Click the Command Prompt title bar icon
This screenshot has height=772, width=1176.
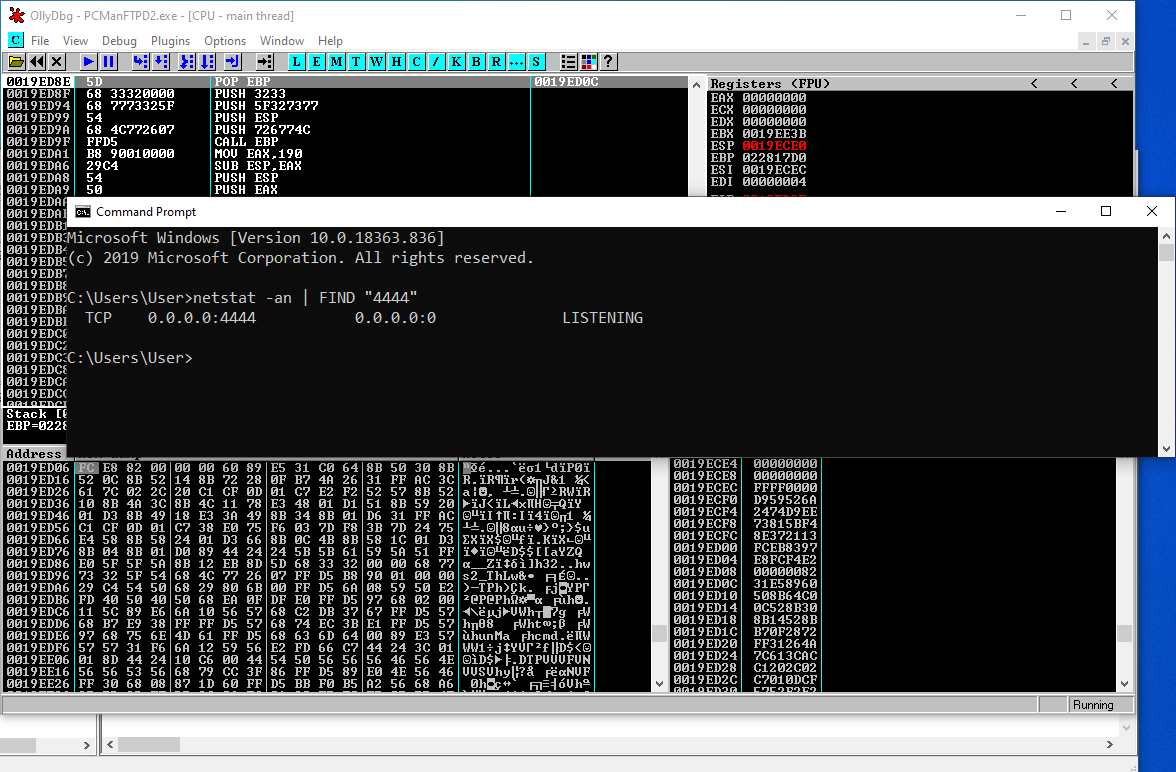point(83,212)
